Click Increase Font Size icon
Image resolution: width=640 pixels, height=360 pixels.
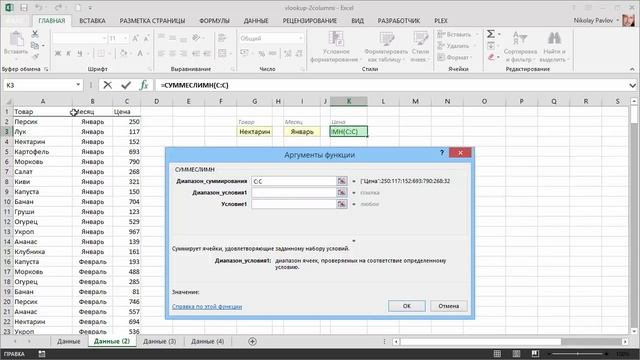click(x=136, y=38)
